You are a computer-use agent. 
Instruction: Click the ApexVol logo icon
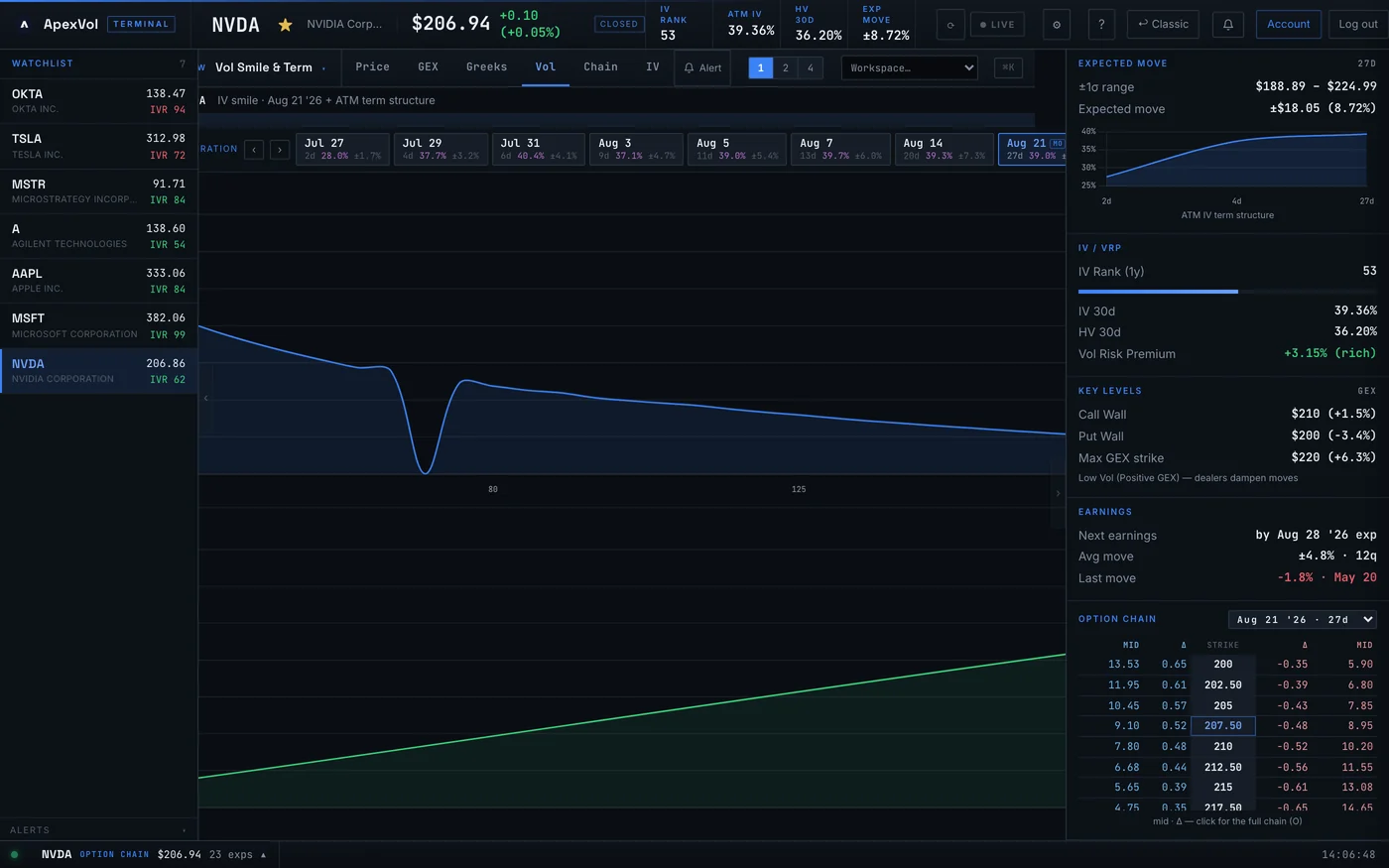click(24, 24)
